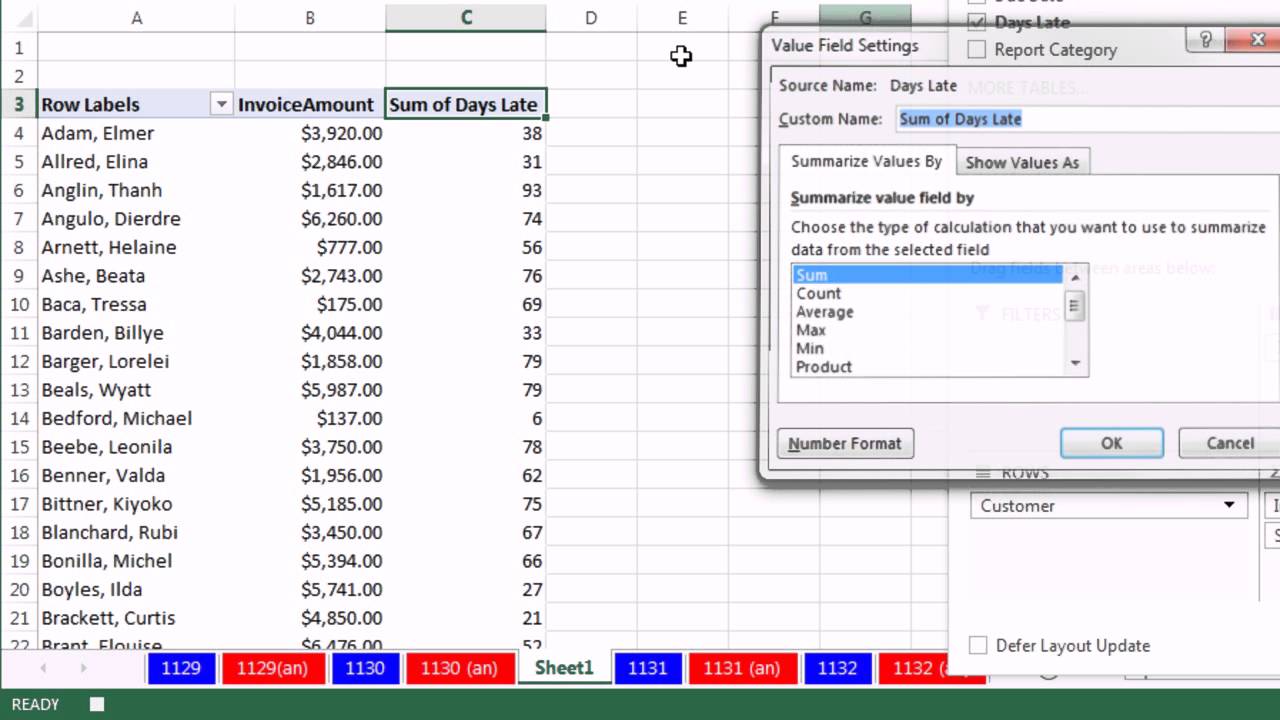The image size is (1280, 720).
Task: Select cell Adam, Elmer
Action: click(136, 133)
